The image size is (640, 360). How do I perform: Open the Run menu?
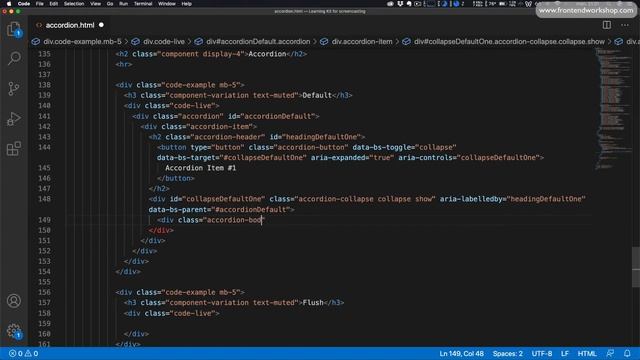pyautogui.click(x=123, y=4)
